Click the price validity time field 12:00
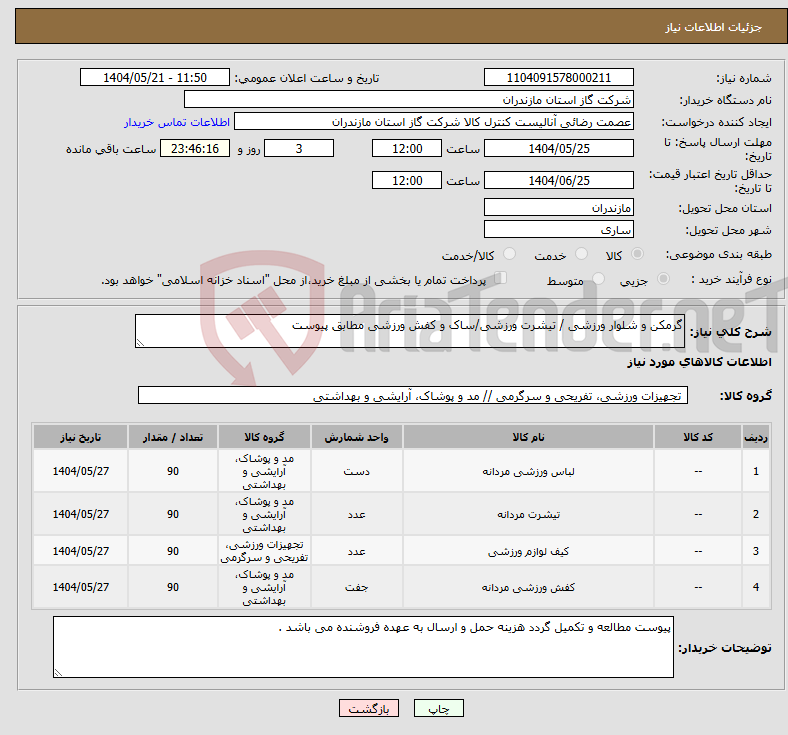The height and width of the screenshot is (735, 788). tap(407, 180)
